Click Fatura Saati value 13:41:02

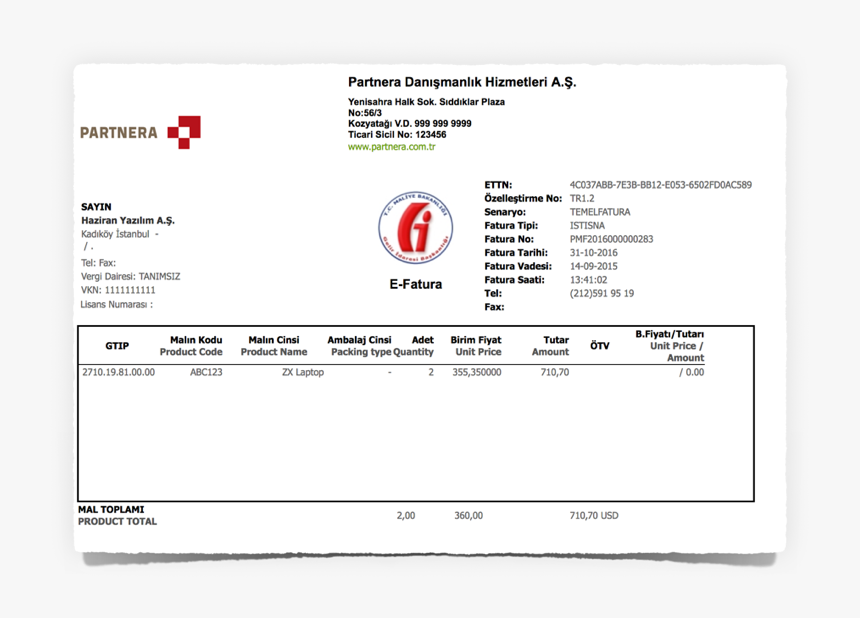pyautogui.click(x=589, y=280)
